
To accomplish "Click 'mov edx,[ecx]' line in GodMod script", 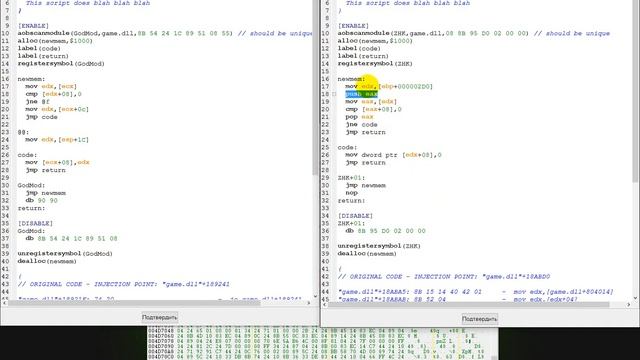I will click(x=51, y=87).
